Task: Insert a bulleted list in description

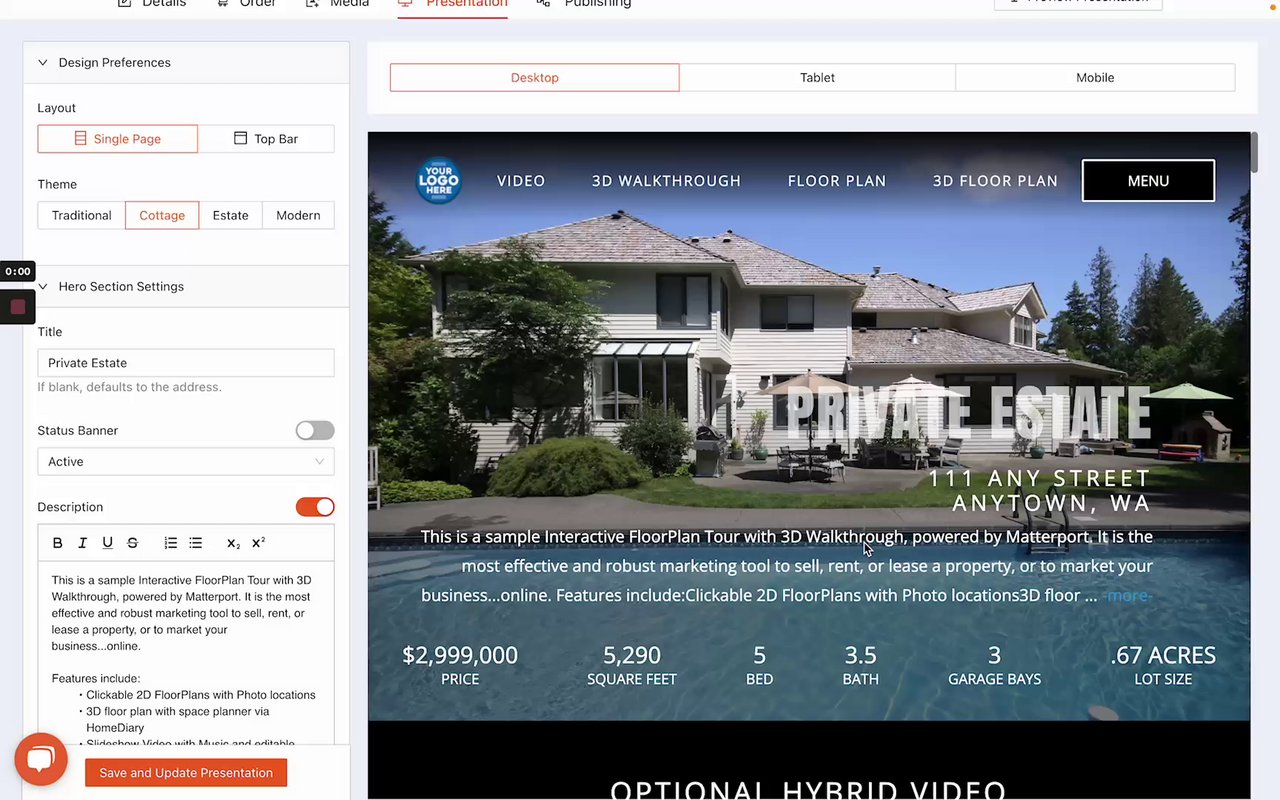Action: pyautogui.click(x=196, y=543)
